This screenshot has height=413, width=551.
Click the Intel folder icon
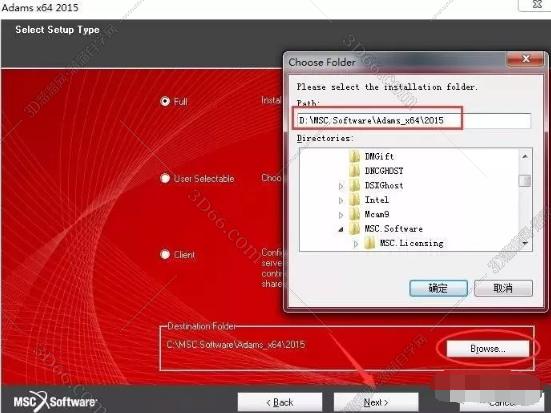point(355,200)
